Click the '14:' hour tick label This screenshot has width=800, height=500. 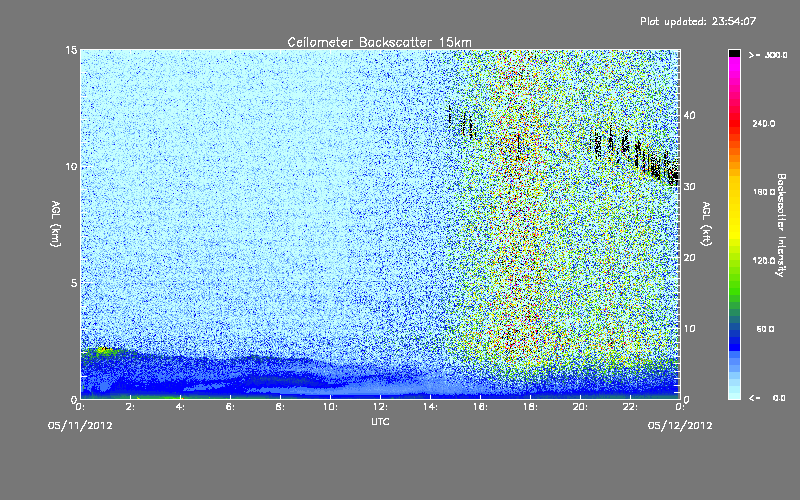(430, 407)
